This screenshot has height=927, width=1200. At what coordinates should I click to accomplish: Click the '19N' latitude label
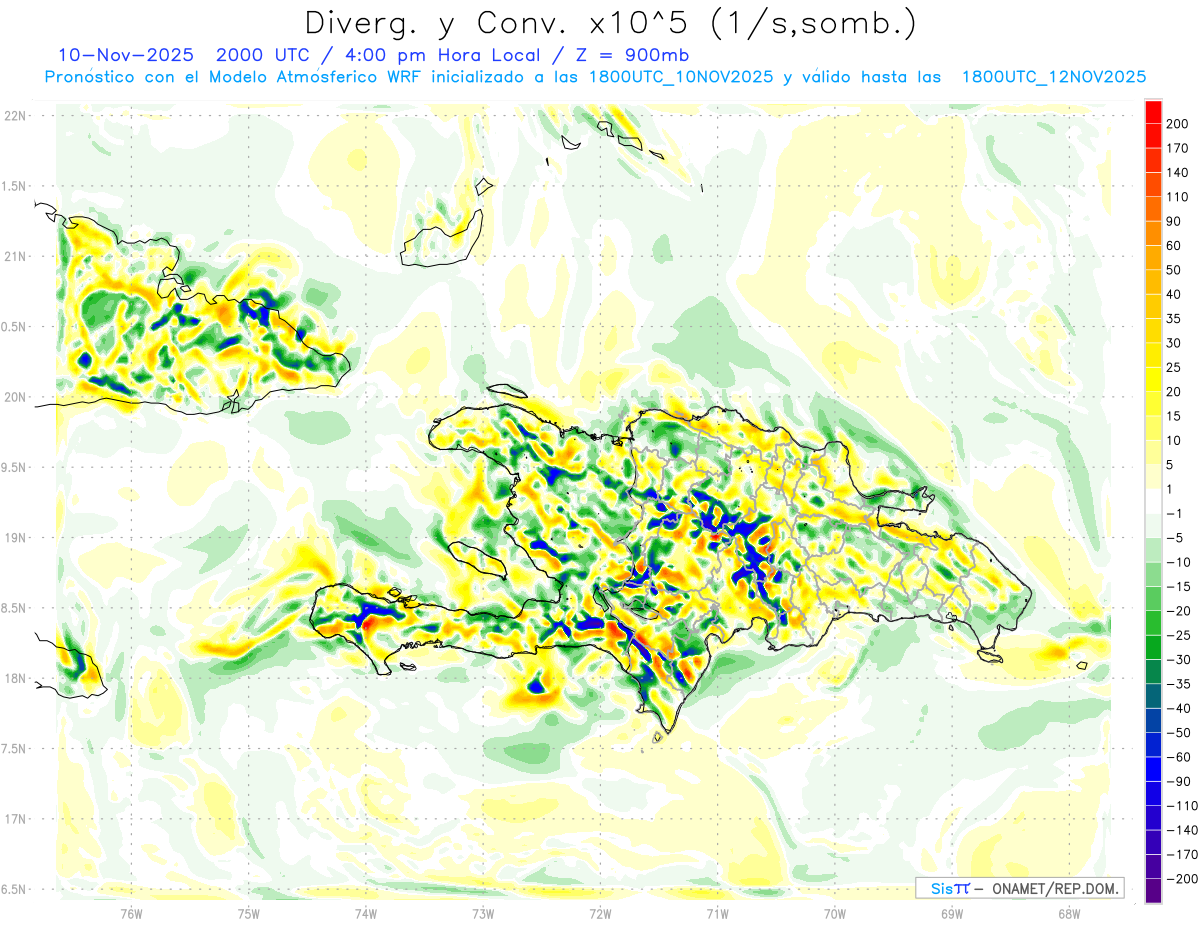pyautogui.click(x=14, y=538)
